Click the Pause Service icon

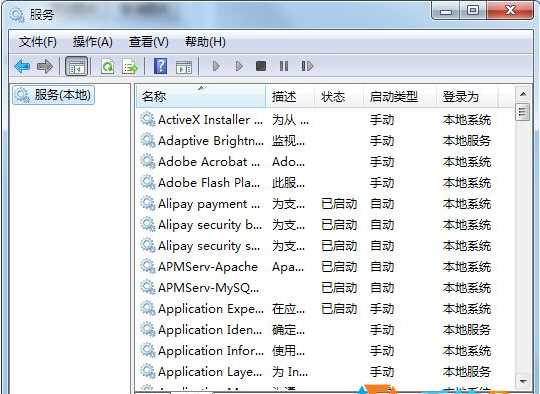pos(284,66)
